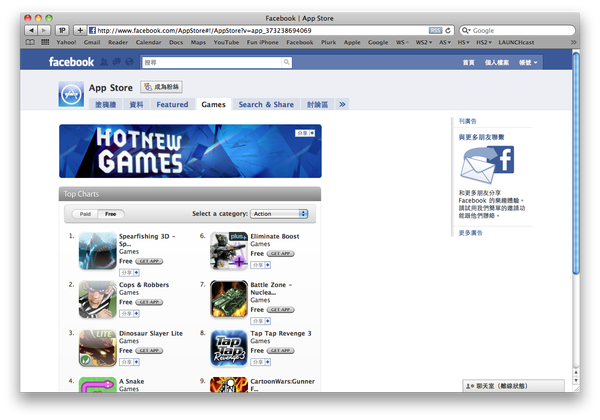
Task: Add a bookmark with the plus button
Action: pos(80,30)
